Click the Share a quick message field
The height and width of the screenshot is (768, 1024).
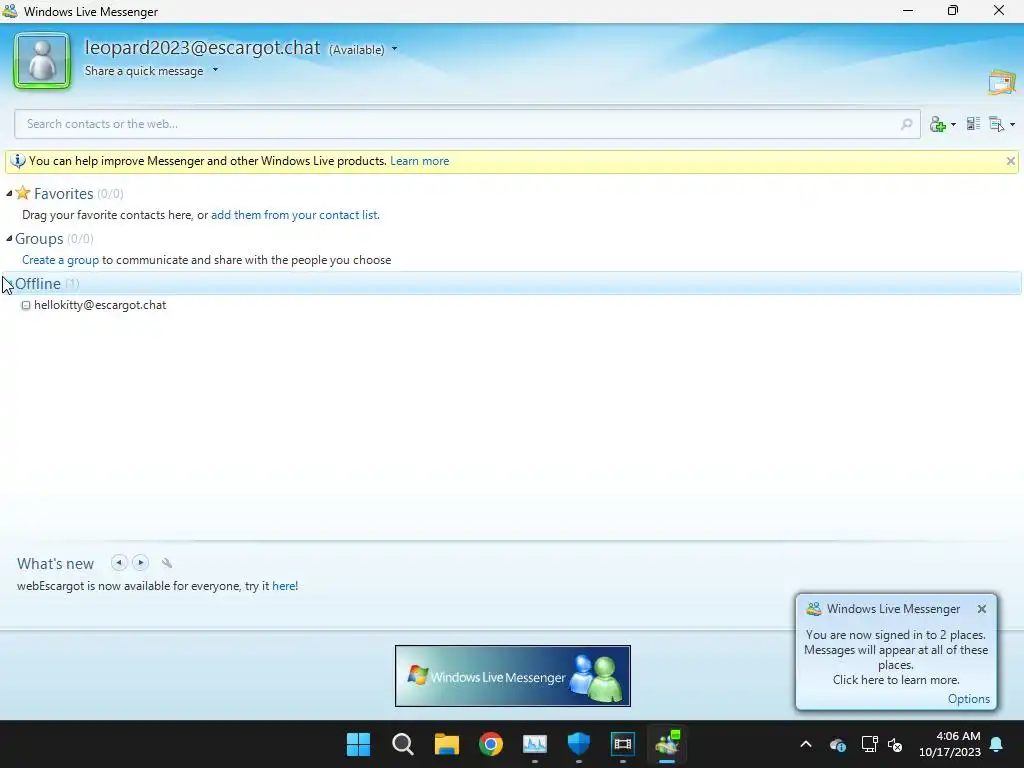coord(144,71)
